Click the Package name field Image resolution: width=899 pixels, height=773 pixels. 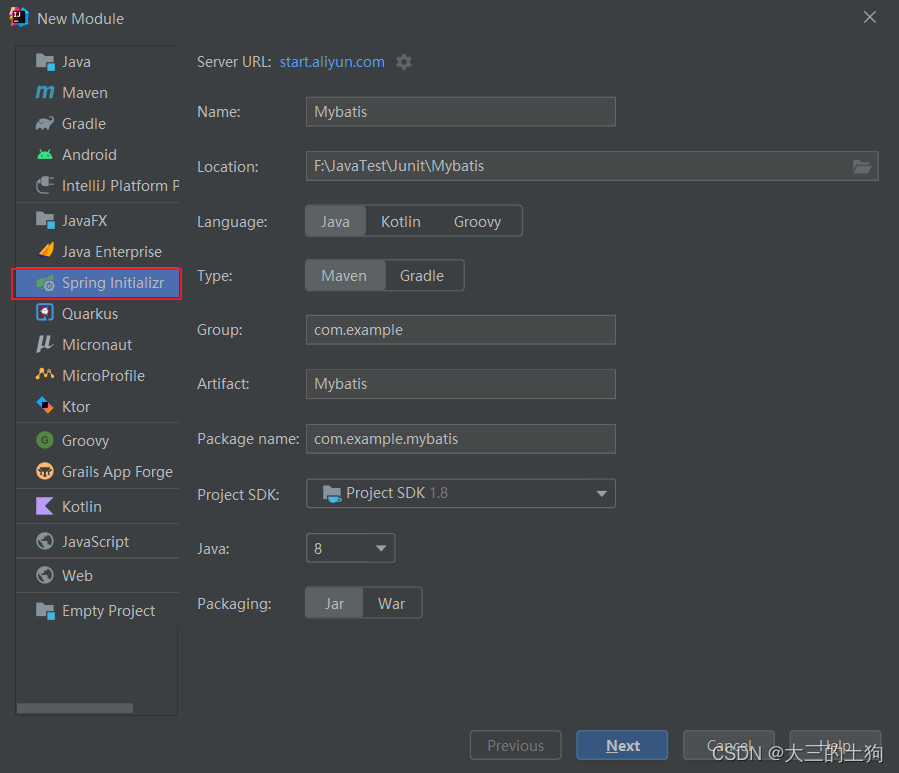pos(461,439)
